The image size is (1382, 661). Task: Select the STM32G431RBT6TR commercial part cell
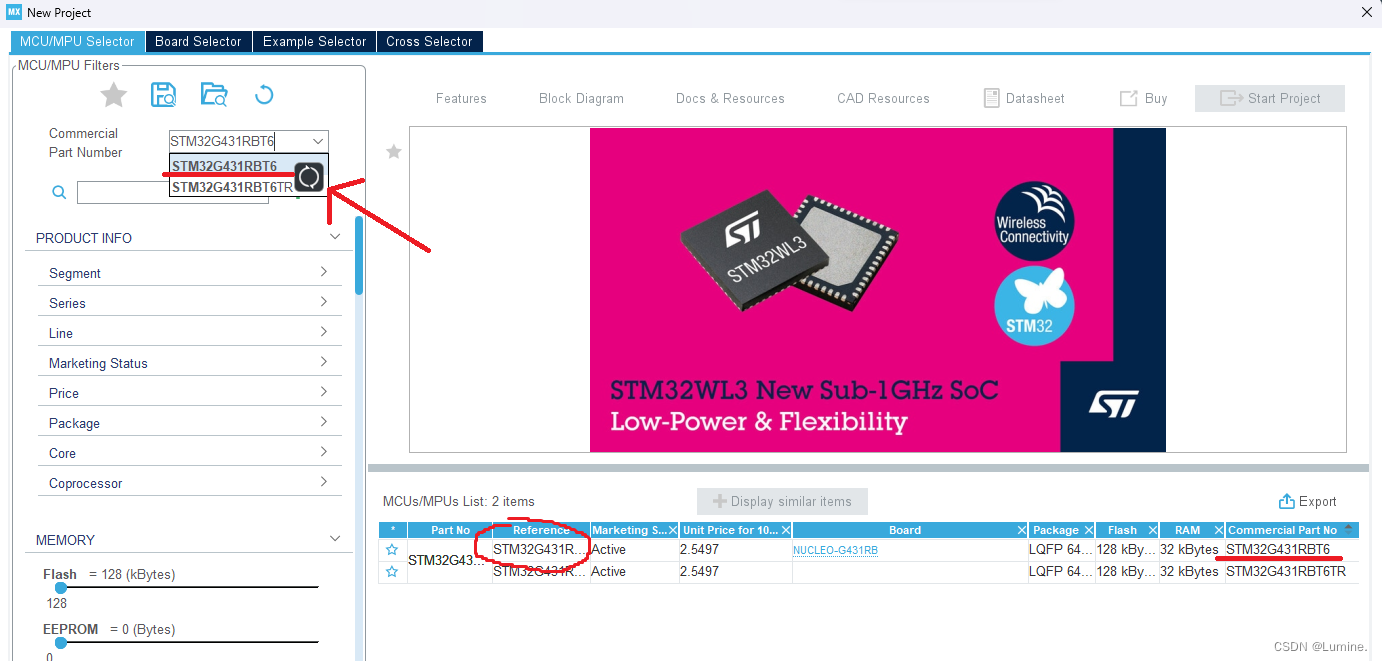point(1292,572)
